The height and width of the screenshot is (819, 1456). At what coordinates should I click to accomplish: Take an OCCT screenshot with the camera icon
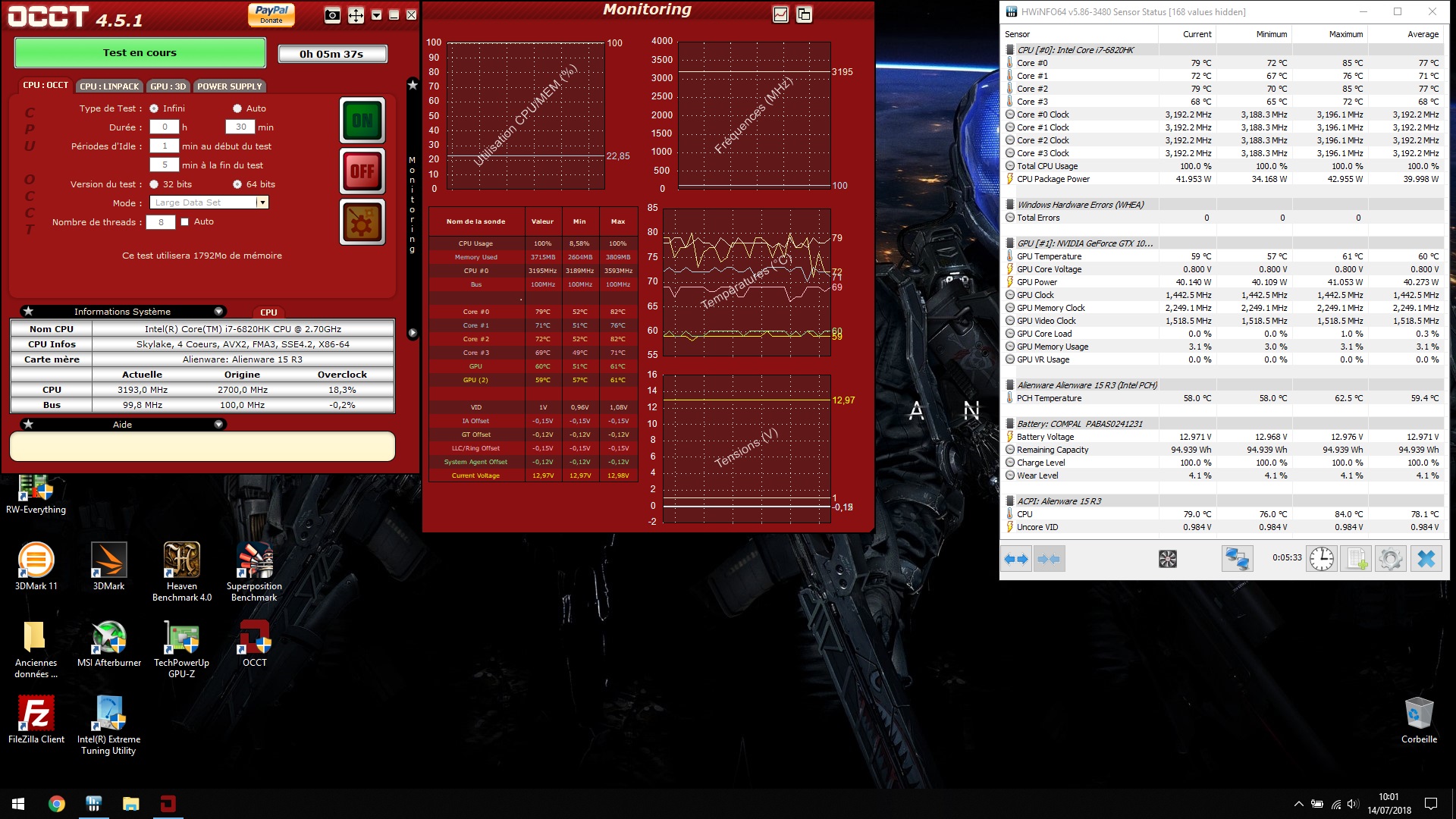click(x=332, y=15)
